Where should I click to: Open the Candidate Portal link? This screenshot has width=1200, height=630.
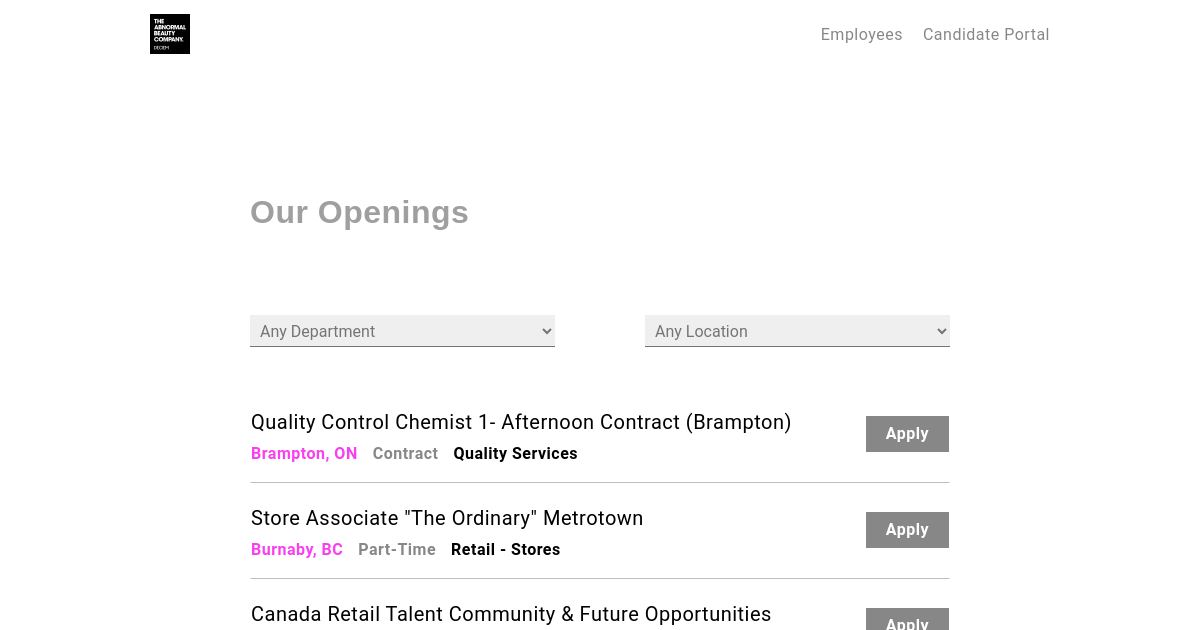986,34
